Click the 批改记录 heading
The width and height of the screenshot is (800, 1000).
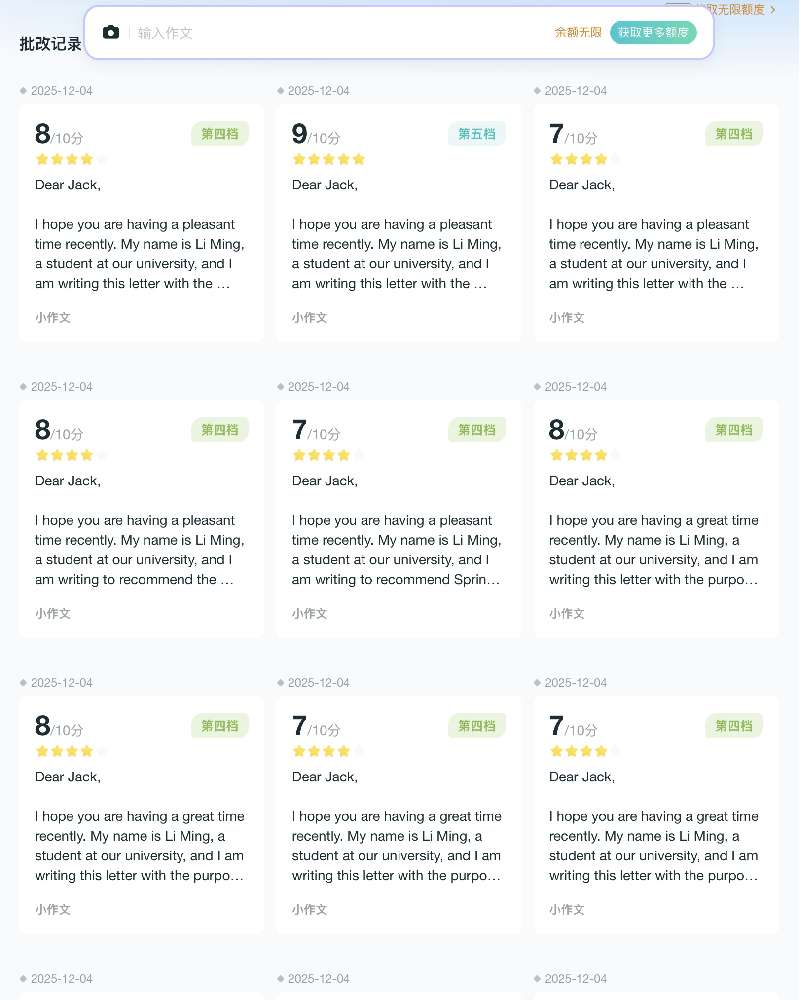[x=50, y=44]
